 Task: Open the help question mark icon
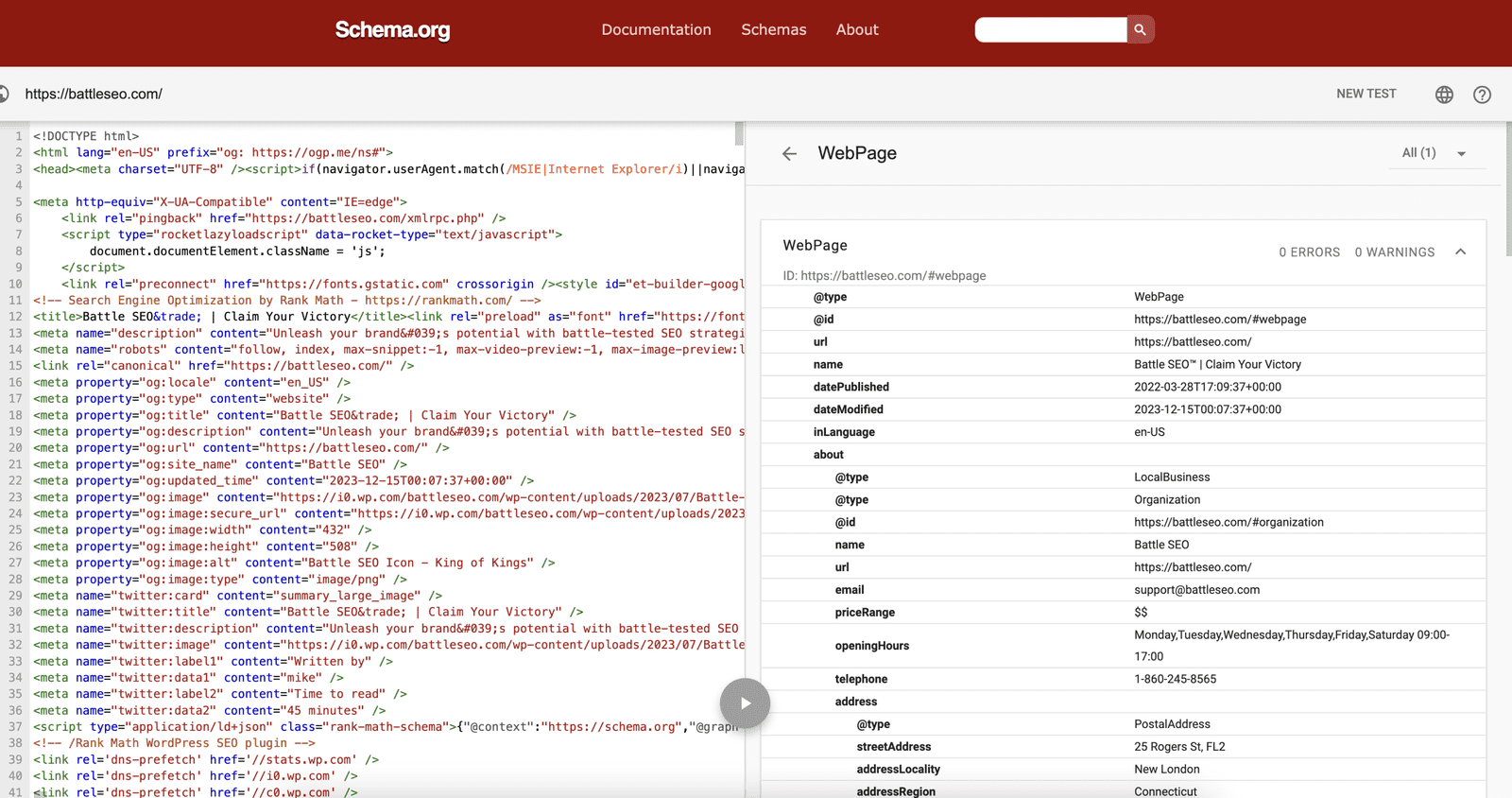point(1482,95)
